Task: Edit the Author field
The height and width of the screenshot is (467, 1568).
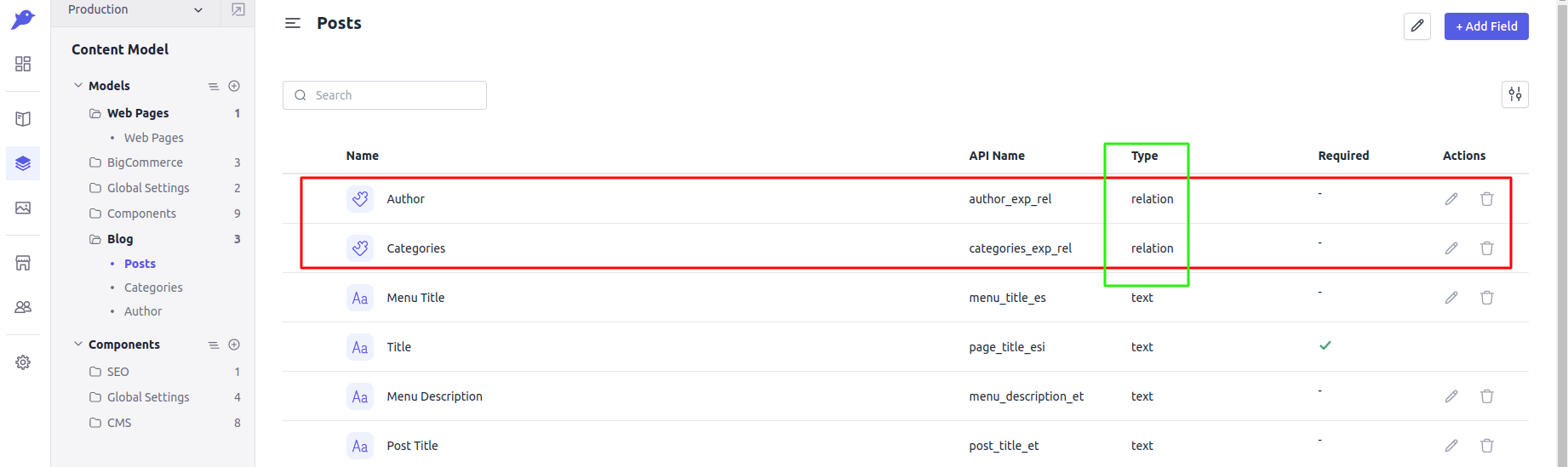Action: tap(1451, 199)
